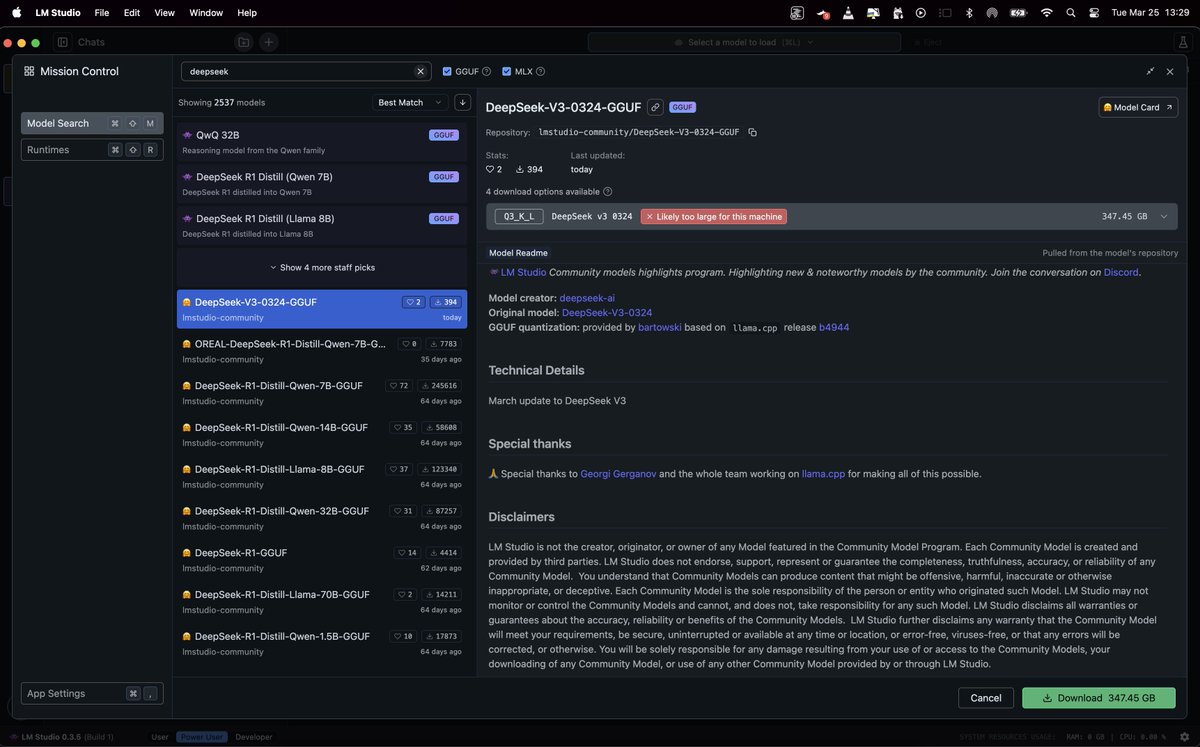Click the Apple menu icon
Viewport: 1200px width, 747px height.
coord(16,13)
